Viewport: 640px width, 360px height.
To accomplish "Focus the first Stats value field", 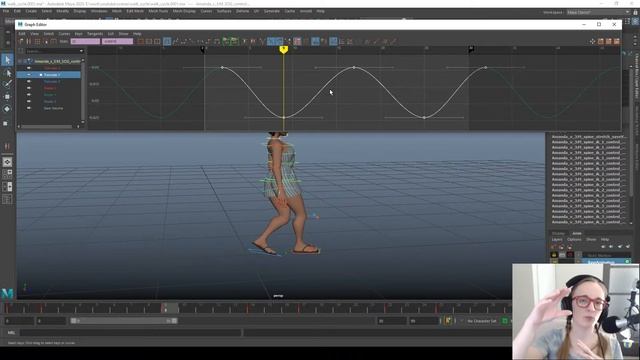I will point(85,41).
